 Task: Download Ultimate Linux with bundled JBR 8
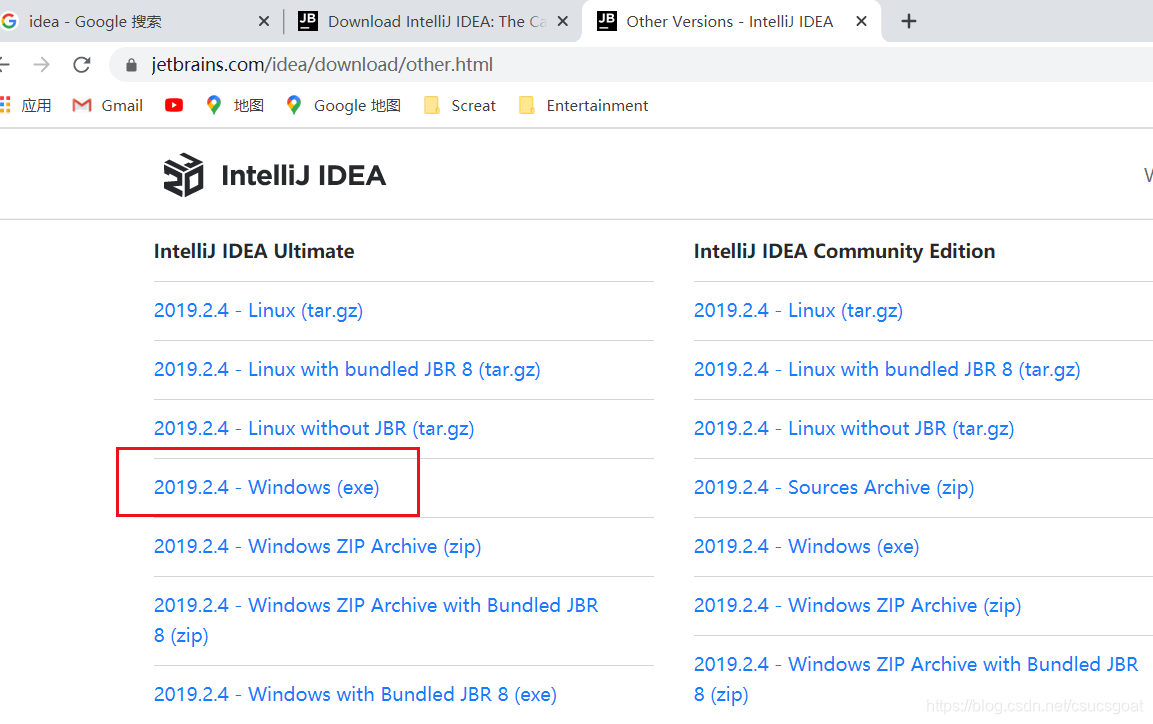pyautogui.click(x=347, y=369)
